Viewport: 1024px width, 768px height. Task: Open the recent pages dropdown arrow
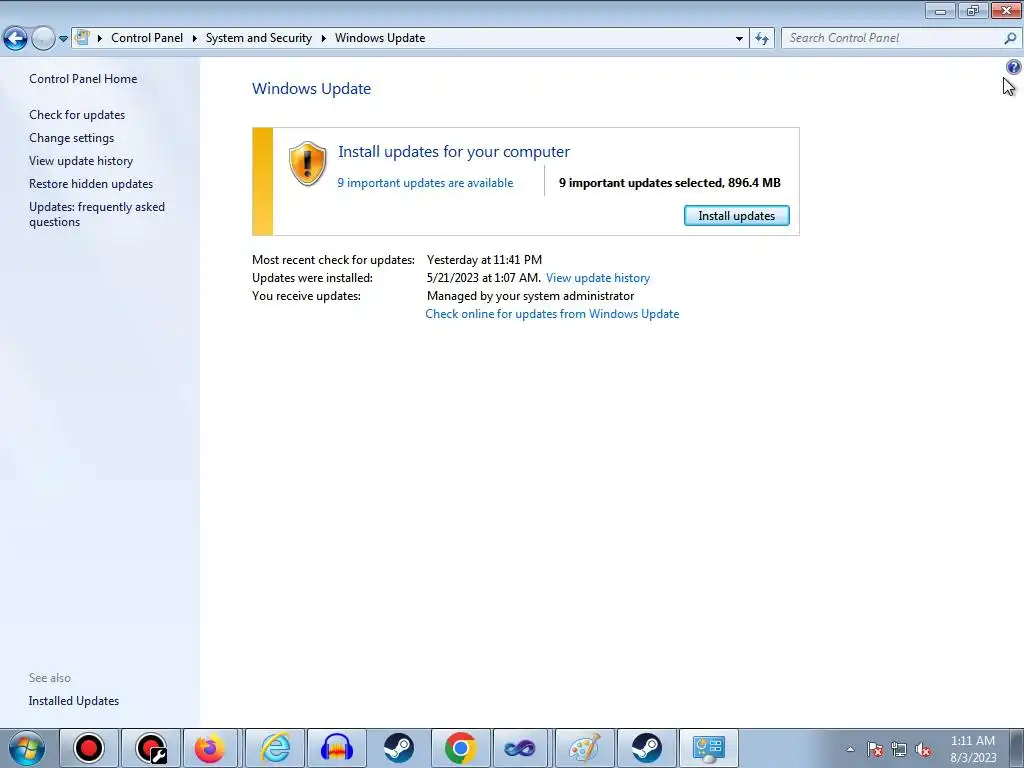click(63, 39)
